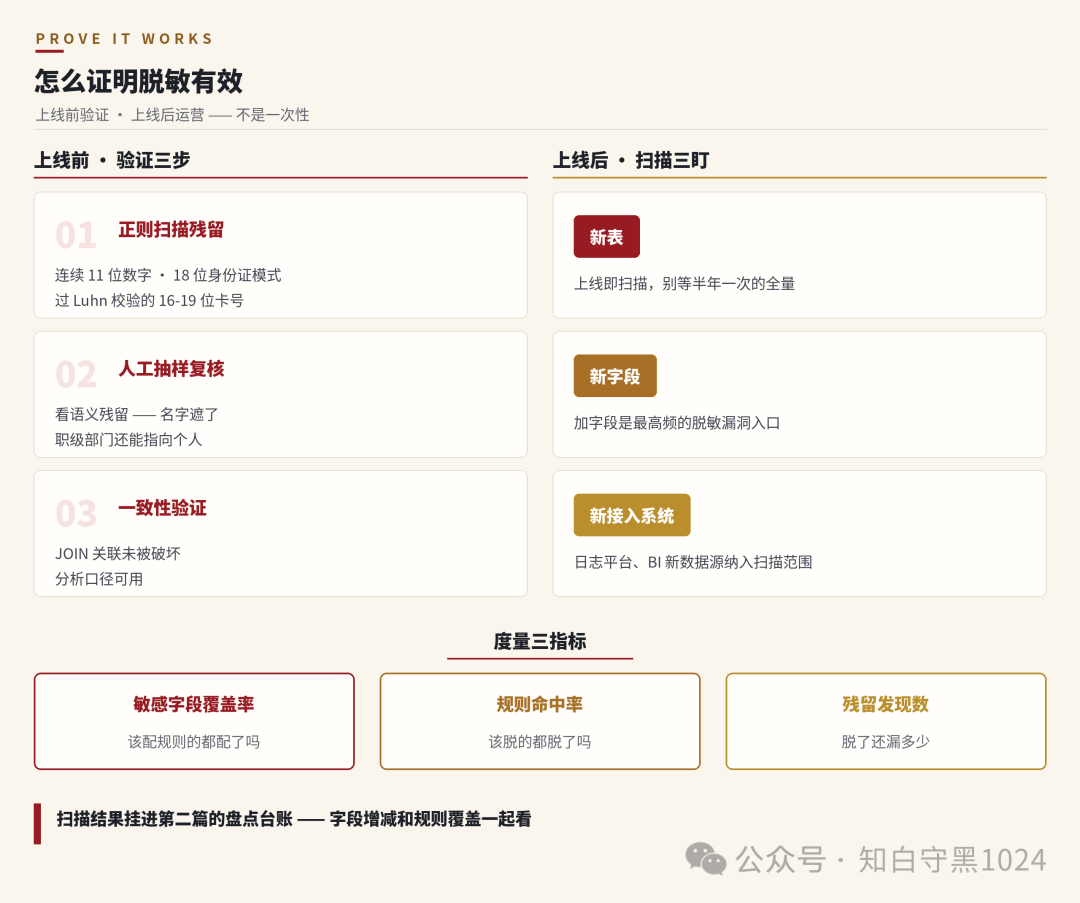Viewport: 1080px width, 903px height.
Task: Click the PROVE IT WORKS label
Action: point(125,39)
